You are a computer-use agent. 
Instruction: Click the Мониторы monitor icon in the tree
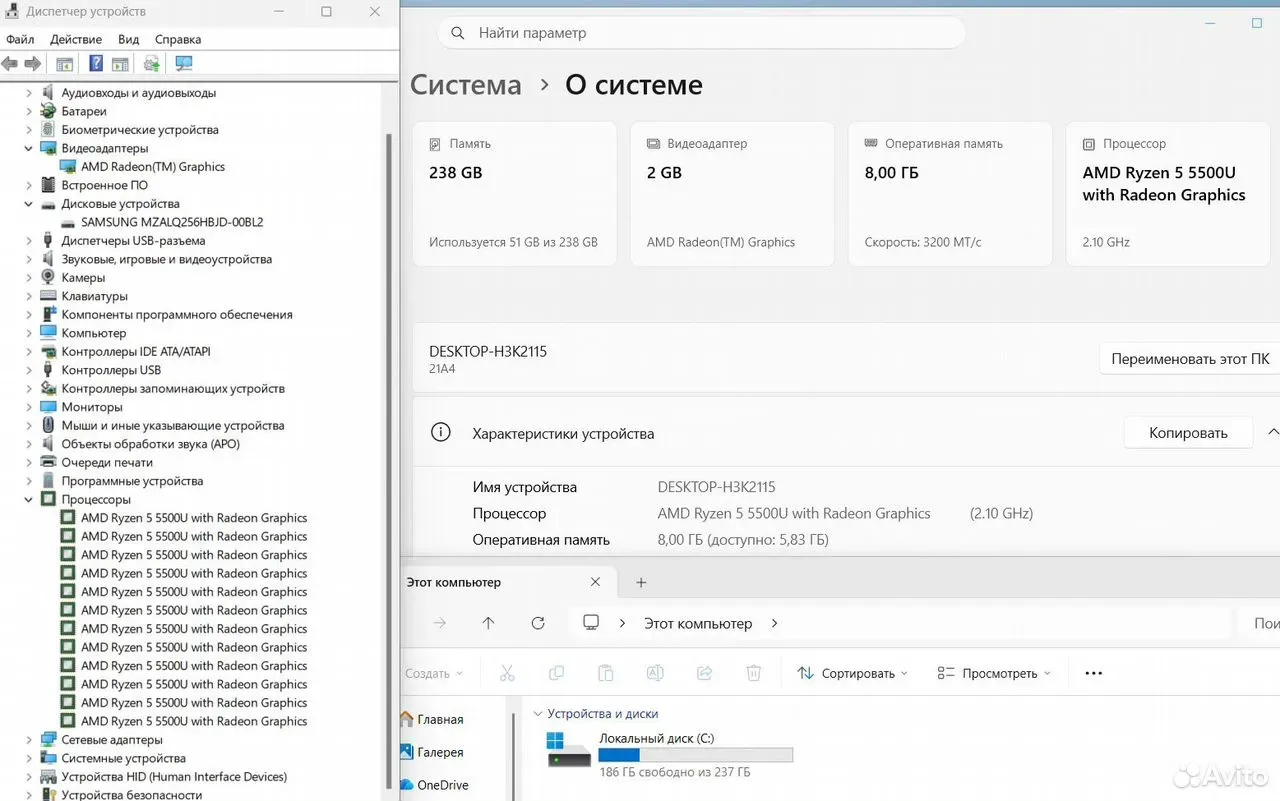tap(48, 407)
